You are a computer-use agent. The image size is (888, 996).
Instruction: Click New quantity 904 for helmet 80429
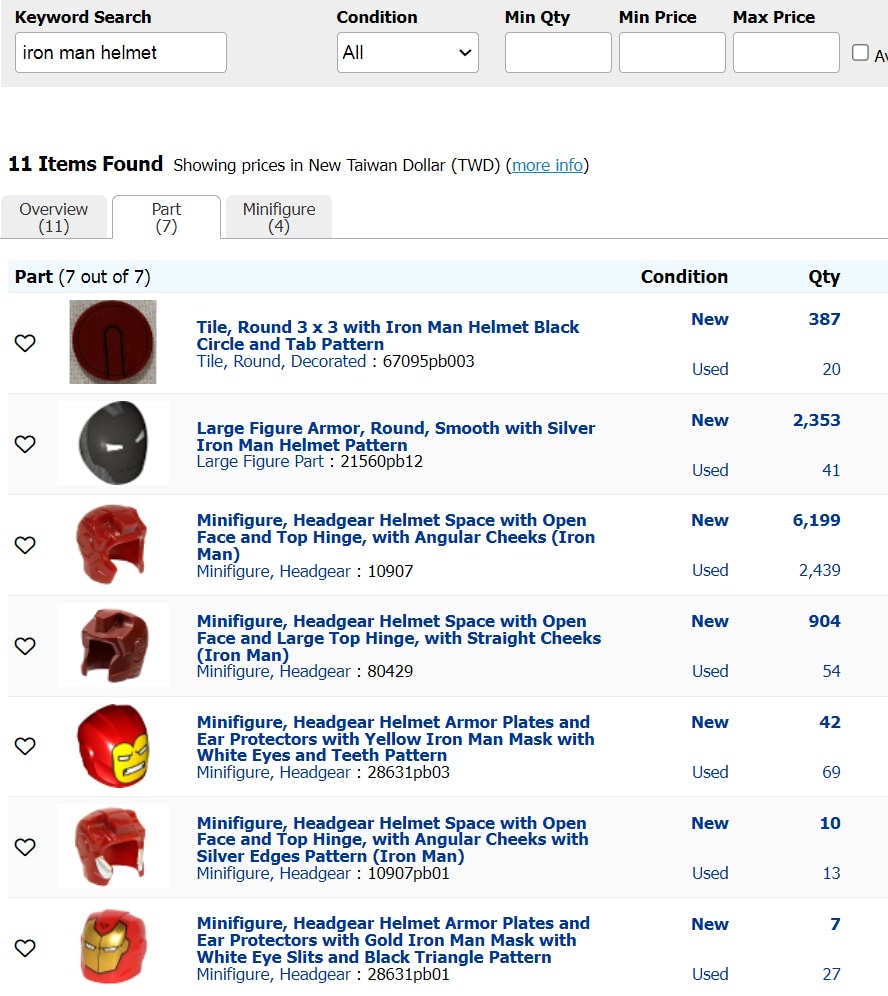point(824,621)
